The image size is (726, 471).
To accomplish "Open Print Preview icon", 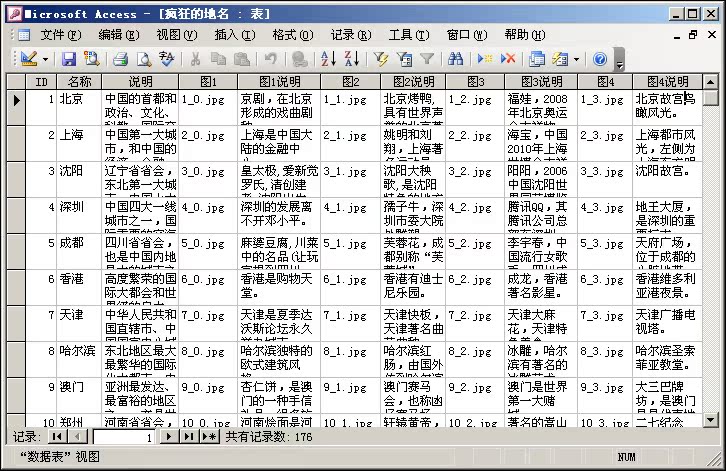I will 144,59.
